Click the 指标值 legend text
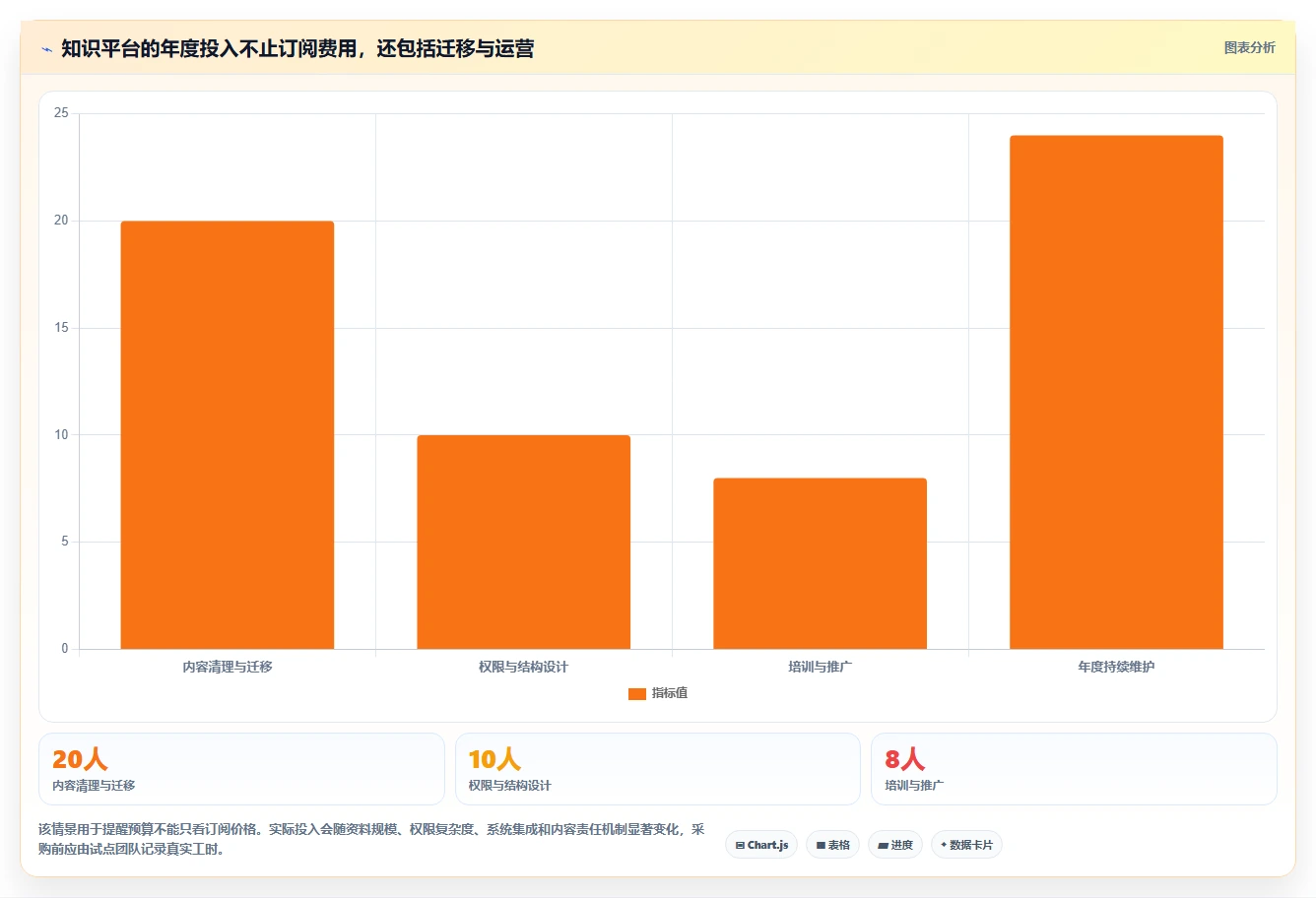1316x898 pixels. point(670,693)
